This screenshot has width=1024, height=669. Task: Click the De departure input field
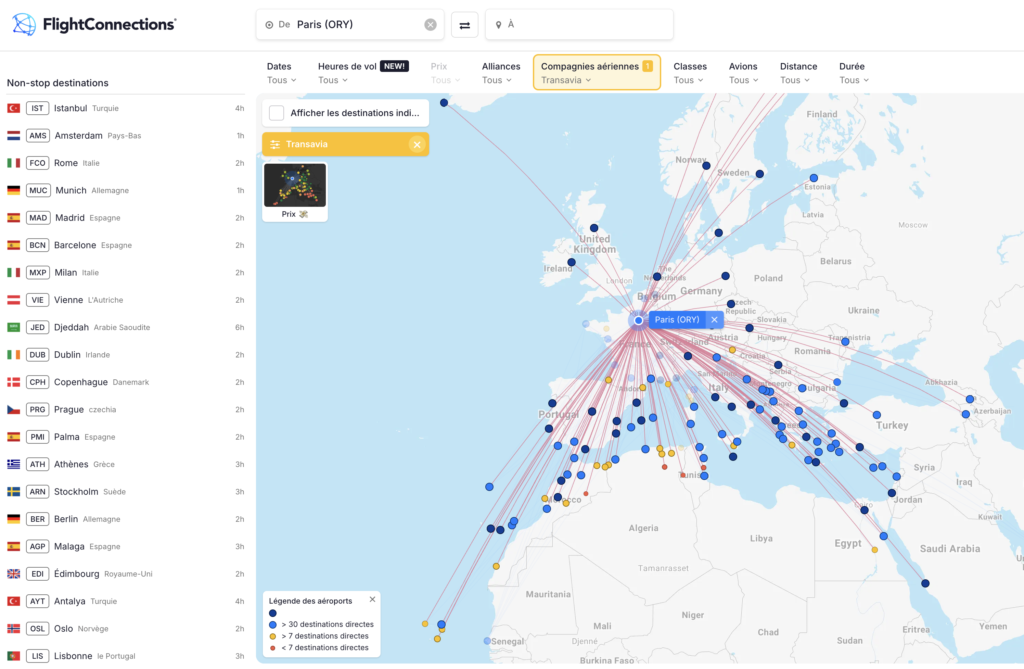click(350, 25)
